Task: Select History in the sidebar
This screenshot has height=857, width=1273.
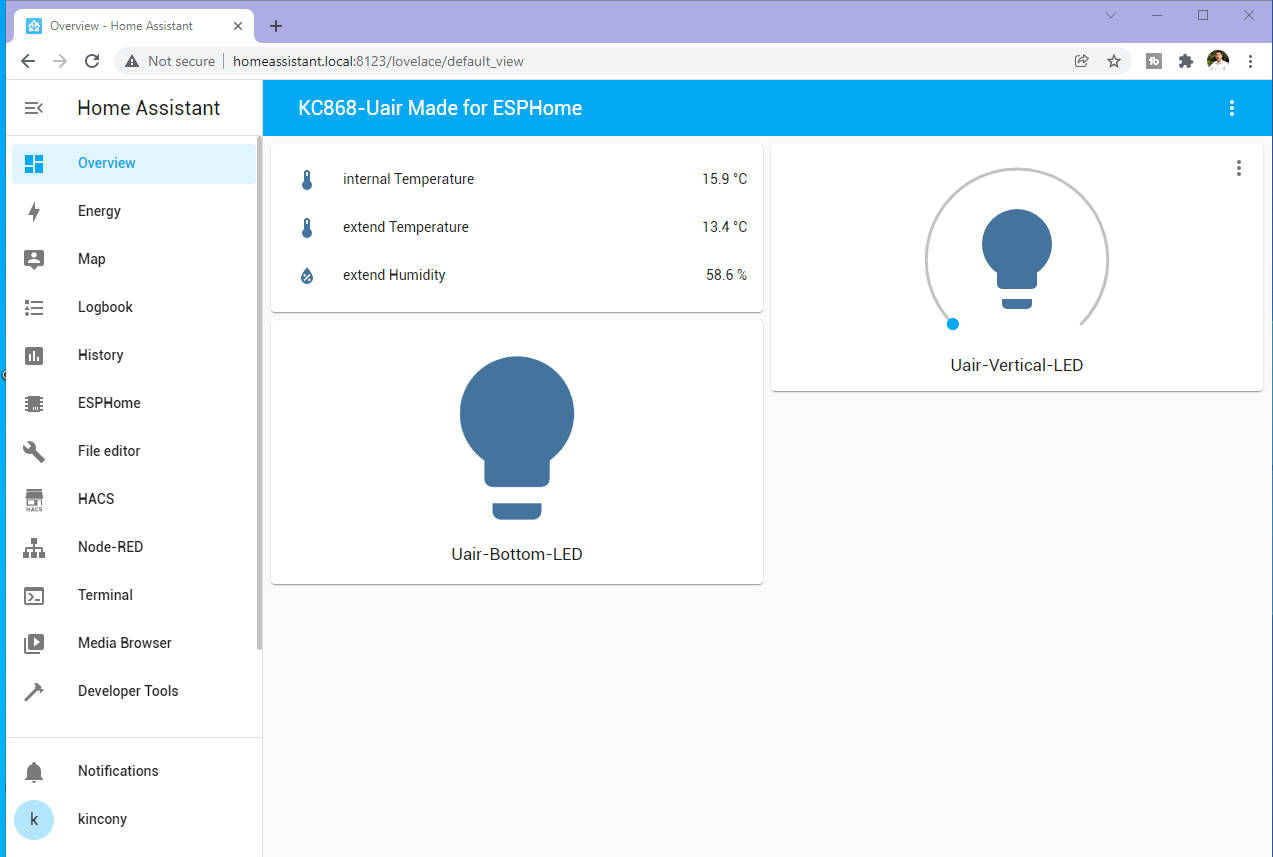Action: [x=100, y=355]
